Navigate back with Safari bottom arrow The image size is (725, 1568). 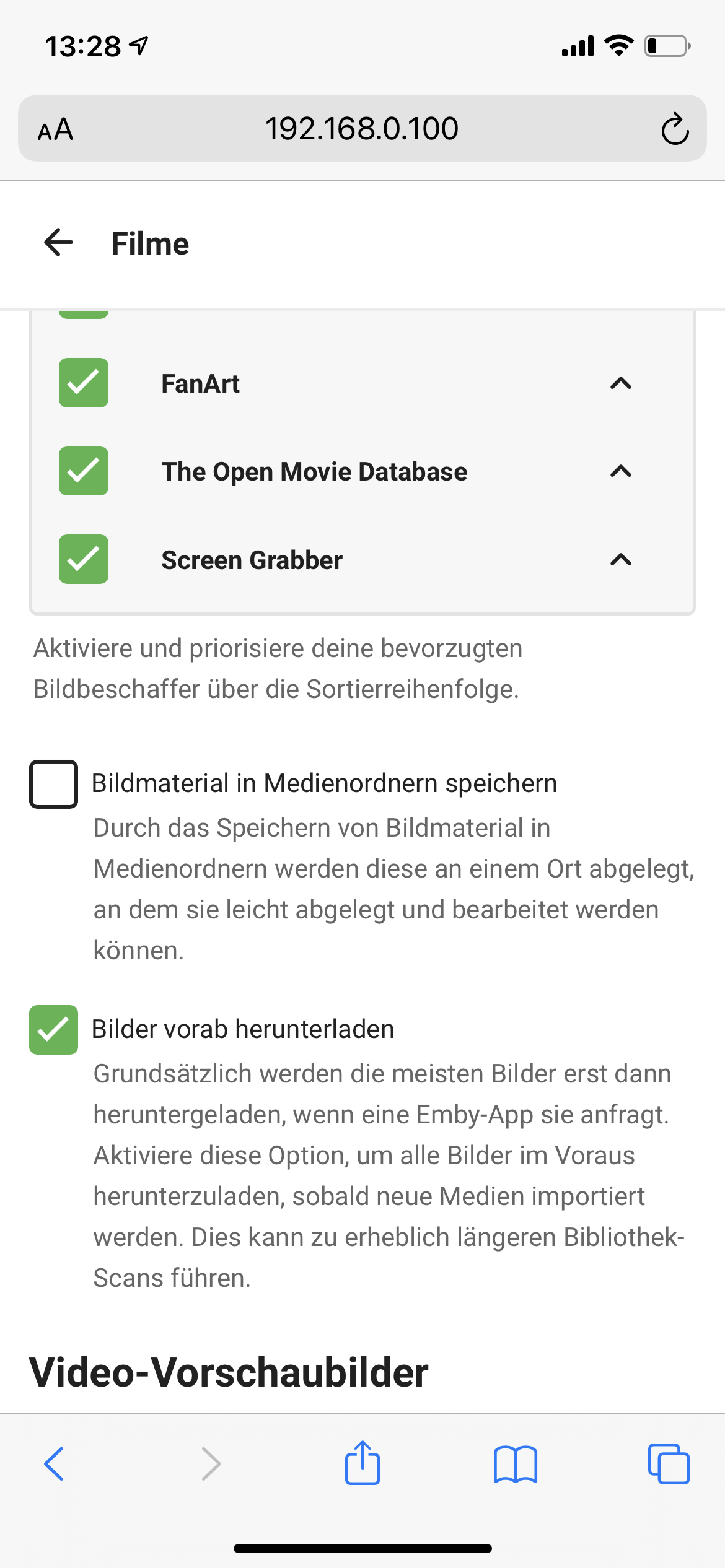coord(55,1464)
